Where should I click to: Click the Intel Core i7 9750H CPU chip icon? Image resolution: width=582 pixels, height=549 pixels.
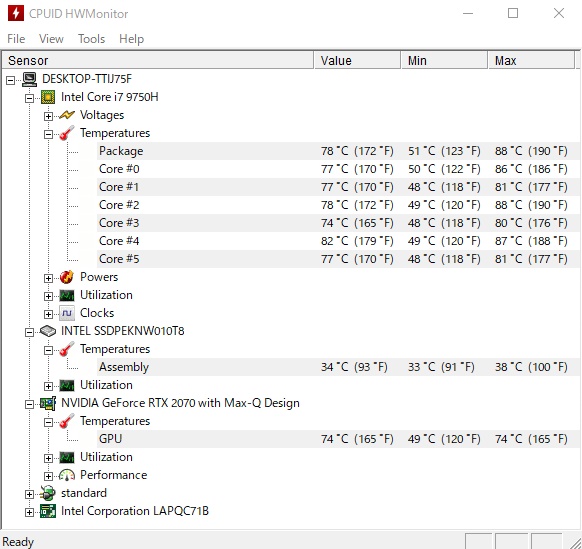[48, 97]
